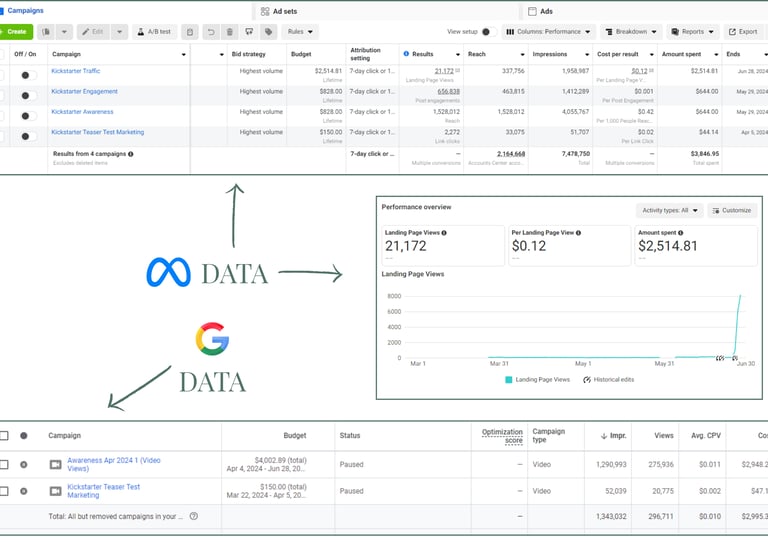Open the Breakdown dropdown
The height and width of the screenshot is (550, 768).
point(631,32)
